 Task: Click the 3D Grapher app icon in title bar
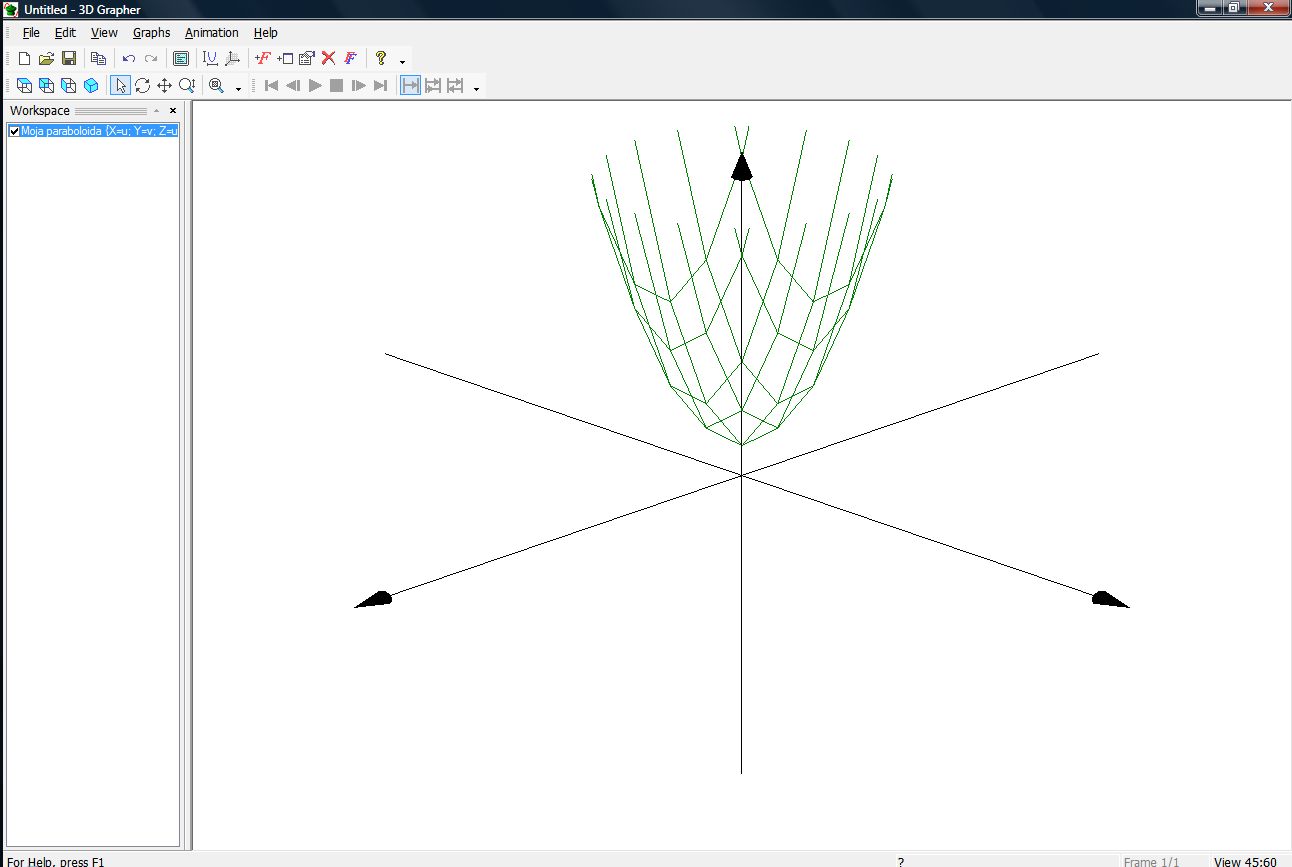[x=11, y=9]
